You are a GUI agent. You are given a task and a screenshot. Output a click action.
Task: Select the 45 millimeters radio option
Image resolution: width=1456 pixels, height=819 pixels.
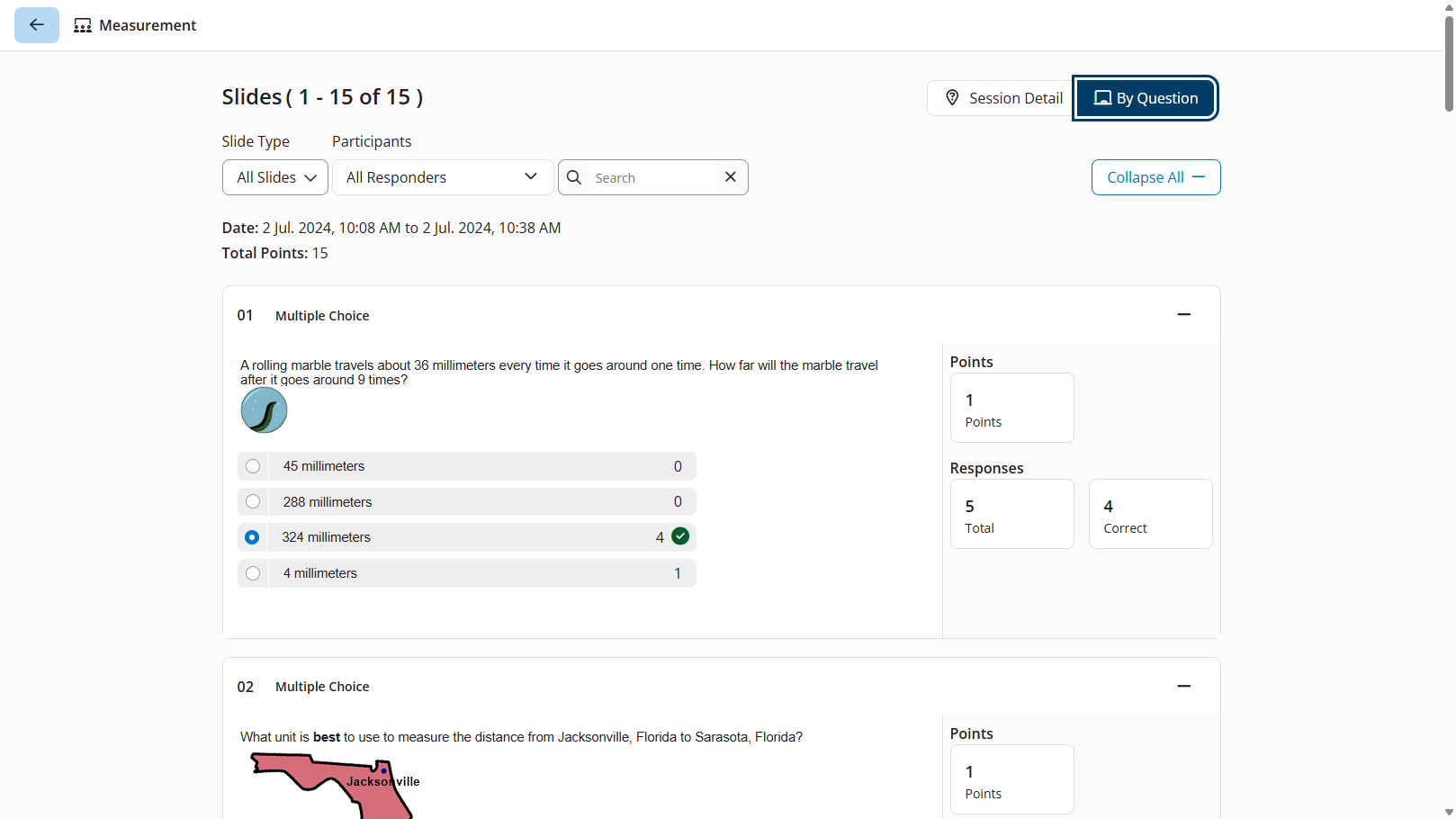[253, 466]
